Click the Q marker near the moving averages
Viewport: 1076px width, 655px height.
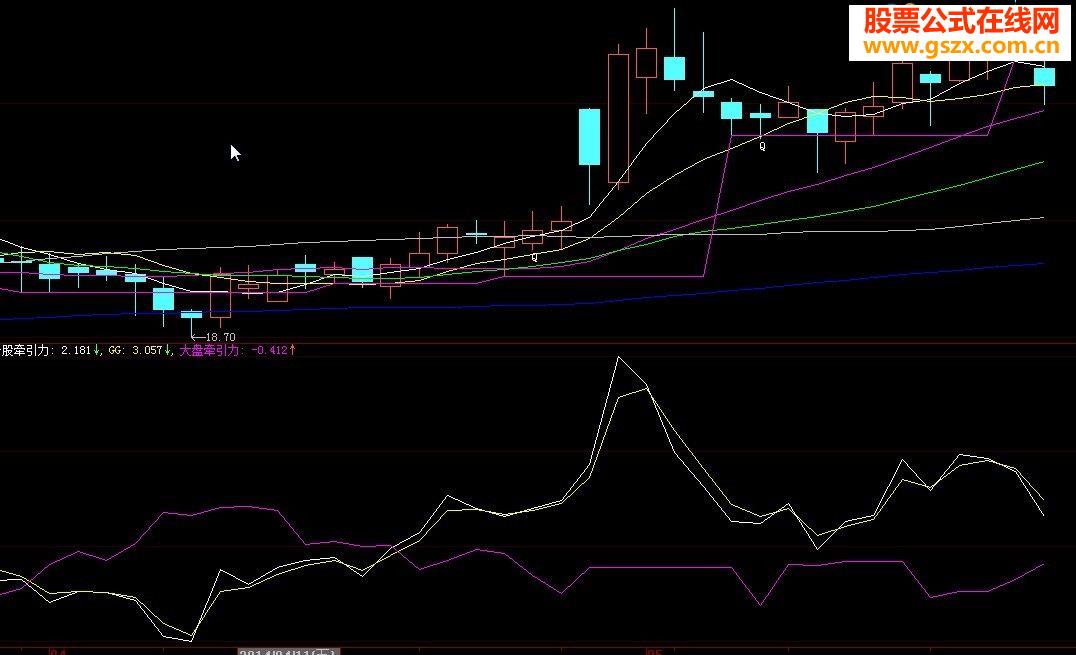535,257
